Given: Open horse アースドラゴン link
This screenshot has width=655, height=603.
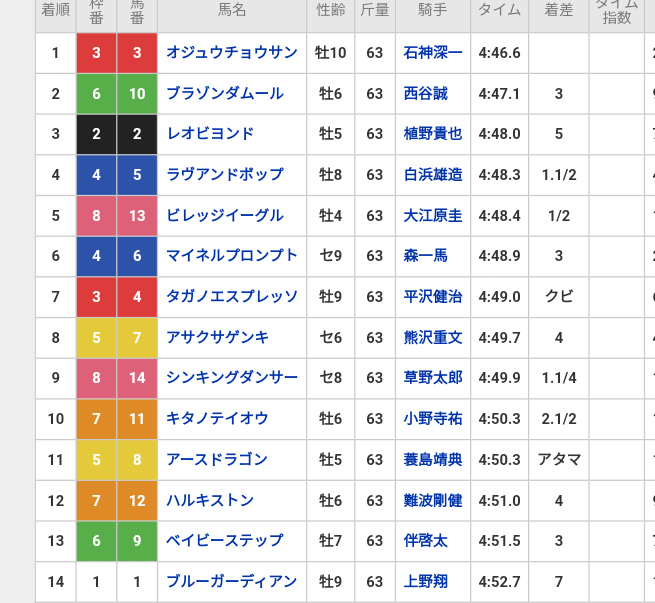Looking at the screenshot, I should point(217,459).
